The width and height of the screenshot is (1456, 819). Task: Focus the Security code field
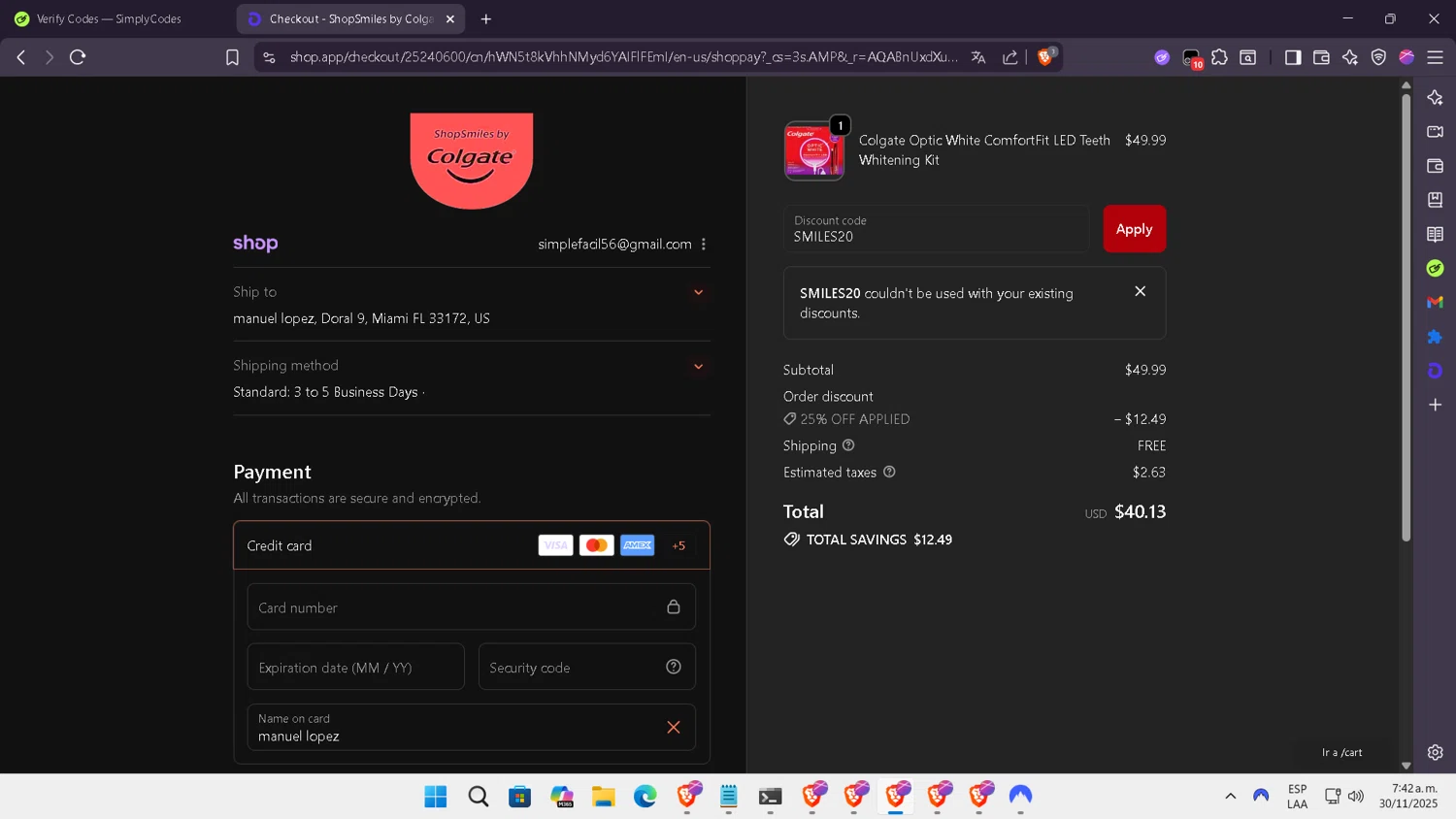click(x=586, y=667)
